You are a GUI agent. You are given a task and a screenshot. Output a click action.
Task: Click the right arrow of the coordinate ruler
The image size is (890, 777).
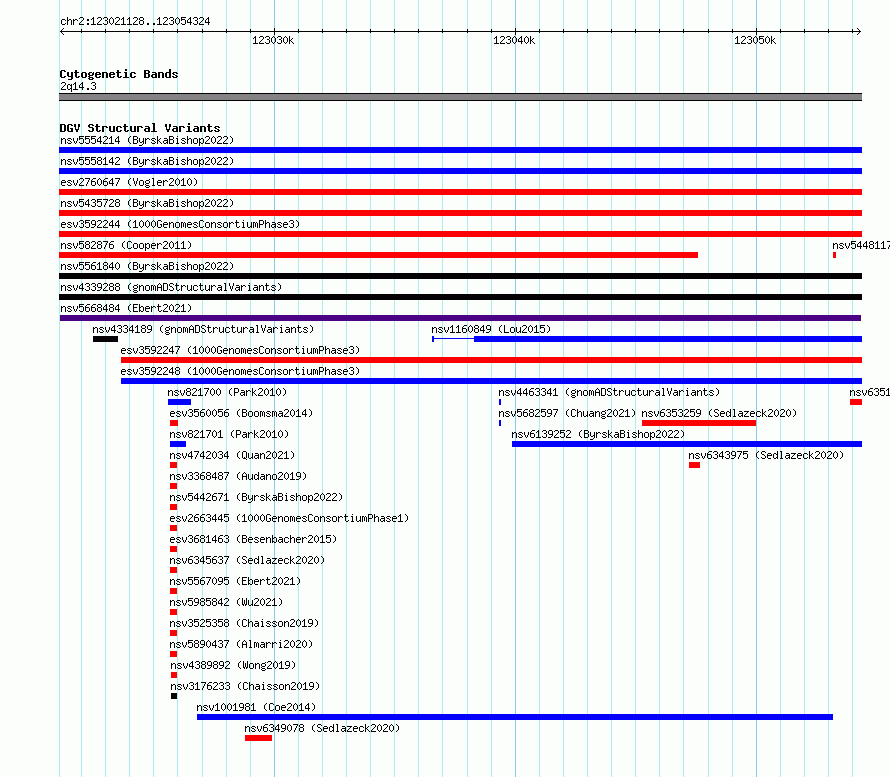tap(859, 32)
